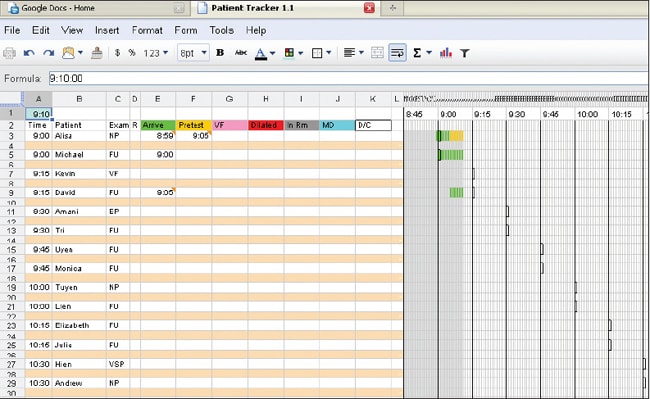
Task: Click the filter funnel icon
Action: click(x=465, y=53)
